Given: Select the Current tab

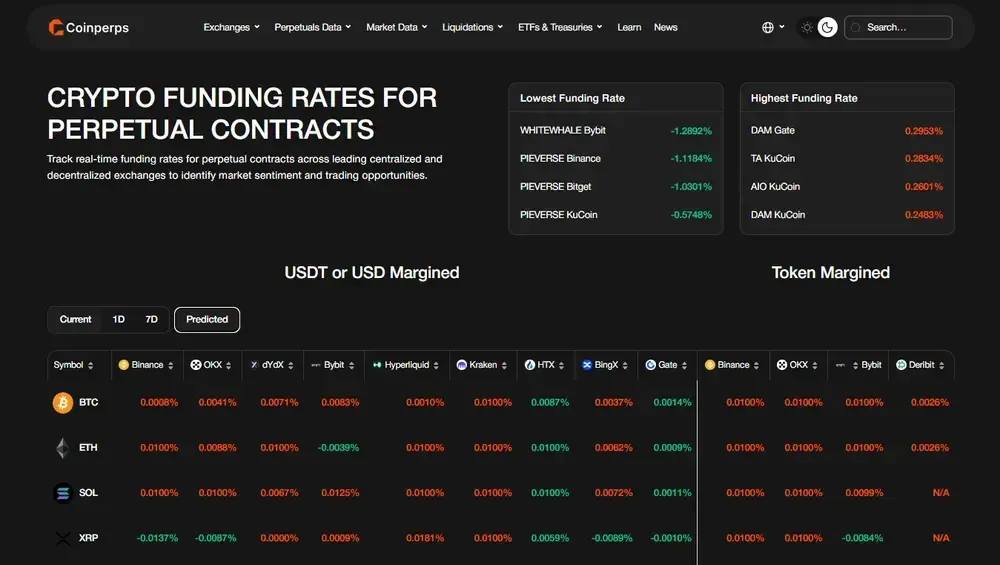Looking at the screenshot, I should pos(75,319).
